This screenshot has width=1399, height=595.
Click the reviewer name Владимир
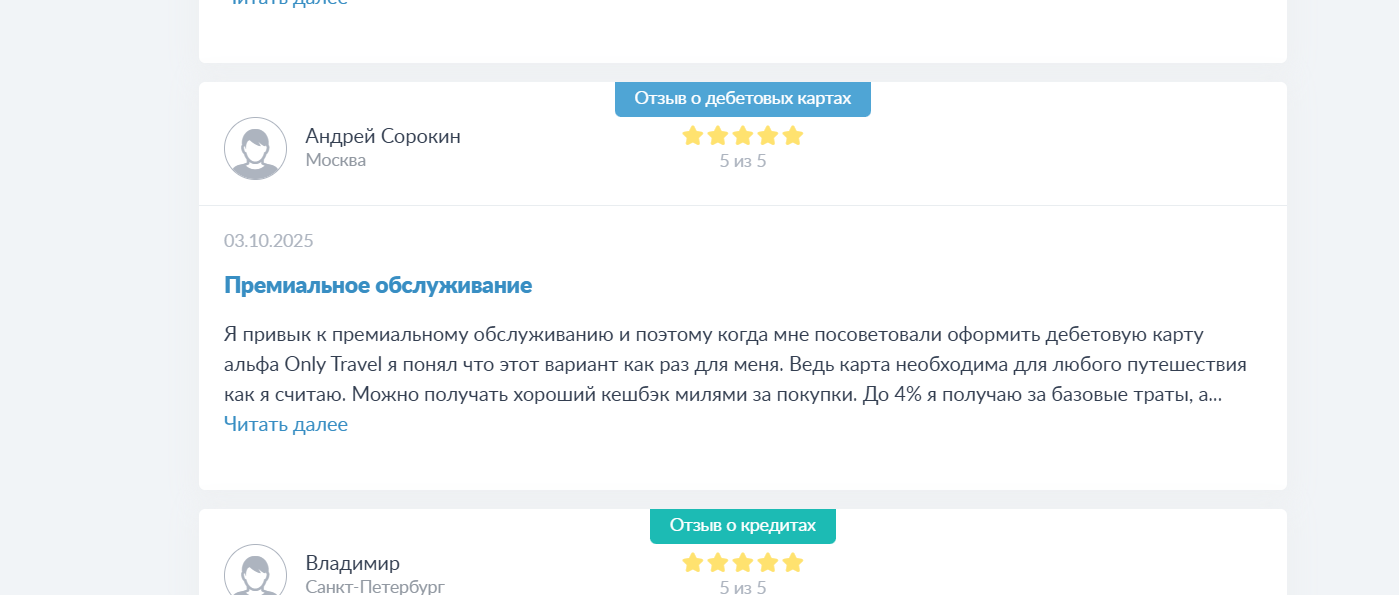(x=352, y=563)
